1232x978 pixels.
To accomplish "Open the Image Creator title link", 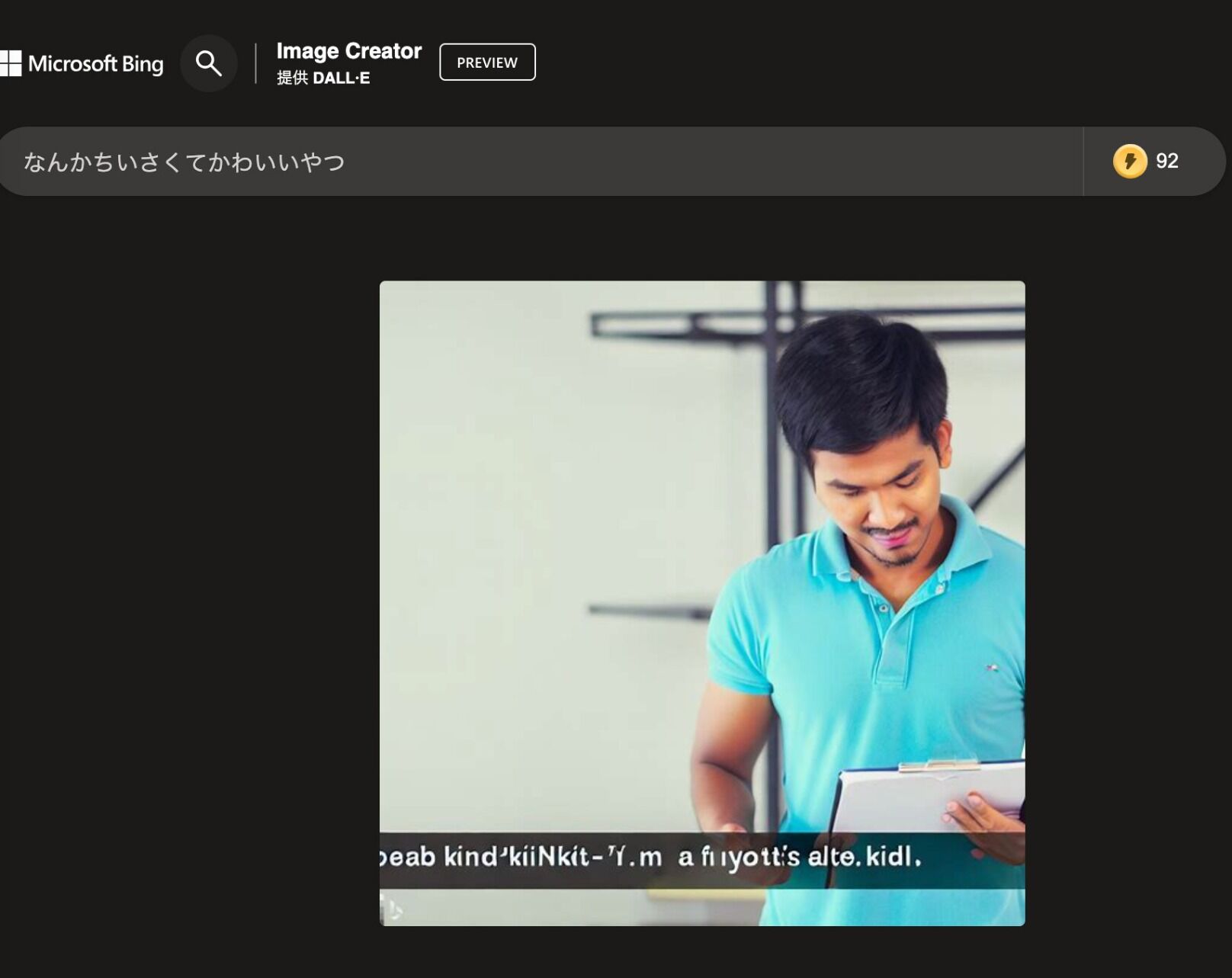I will (x=348, y=51).
